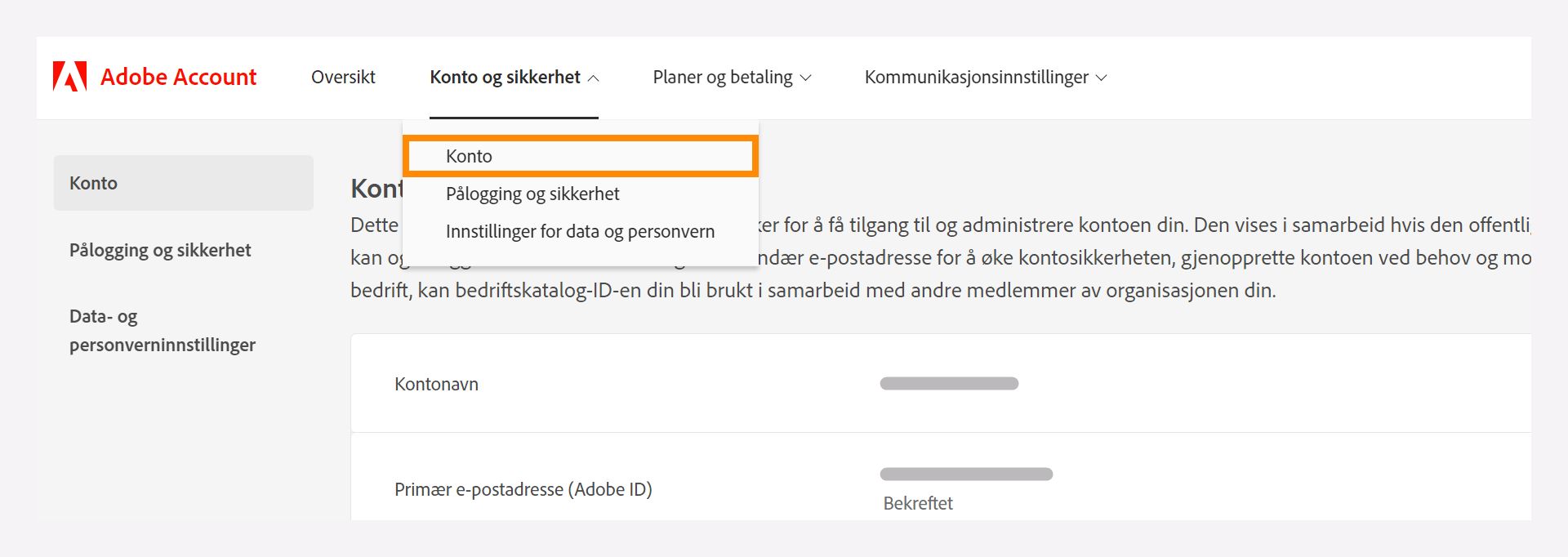Open Planer og betaling section
1568x557 pixels.
point(722,77)
